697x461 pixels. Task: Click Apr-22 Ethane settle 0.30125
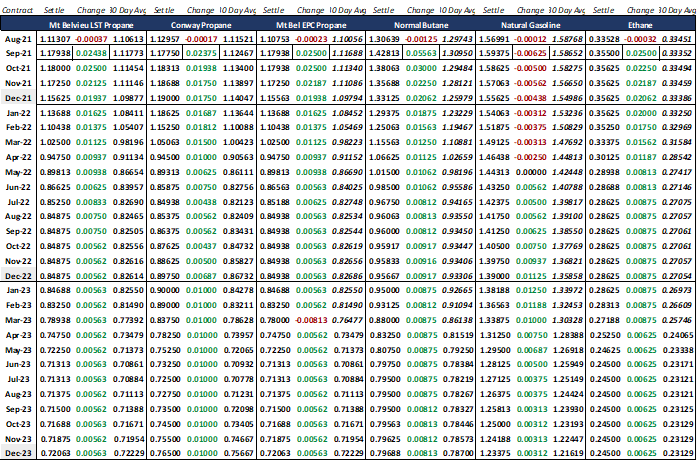coord(604,157)
